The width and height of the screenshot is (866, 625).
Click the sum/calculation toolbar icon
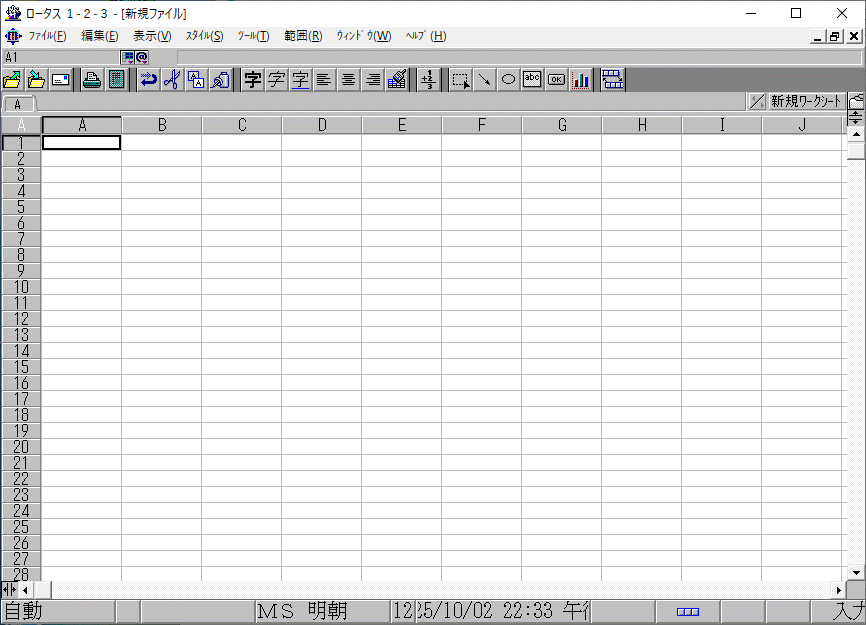(x=429, y=80)
